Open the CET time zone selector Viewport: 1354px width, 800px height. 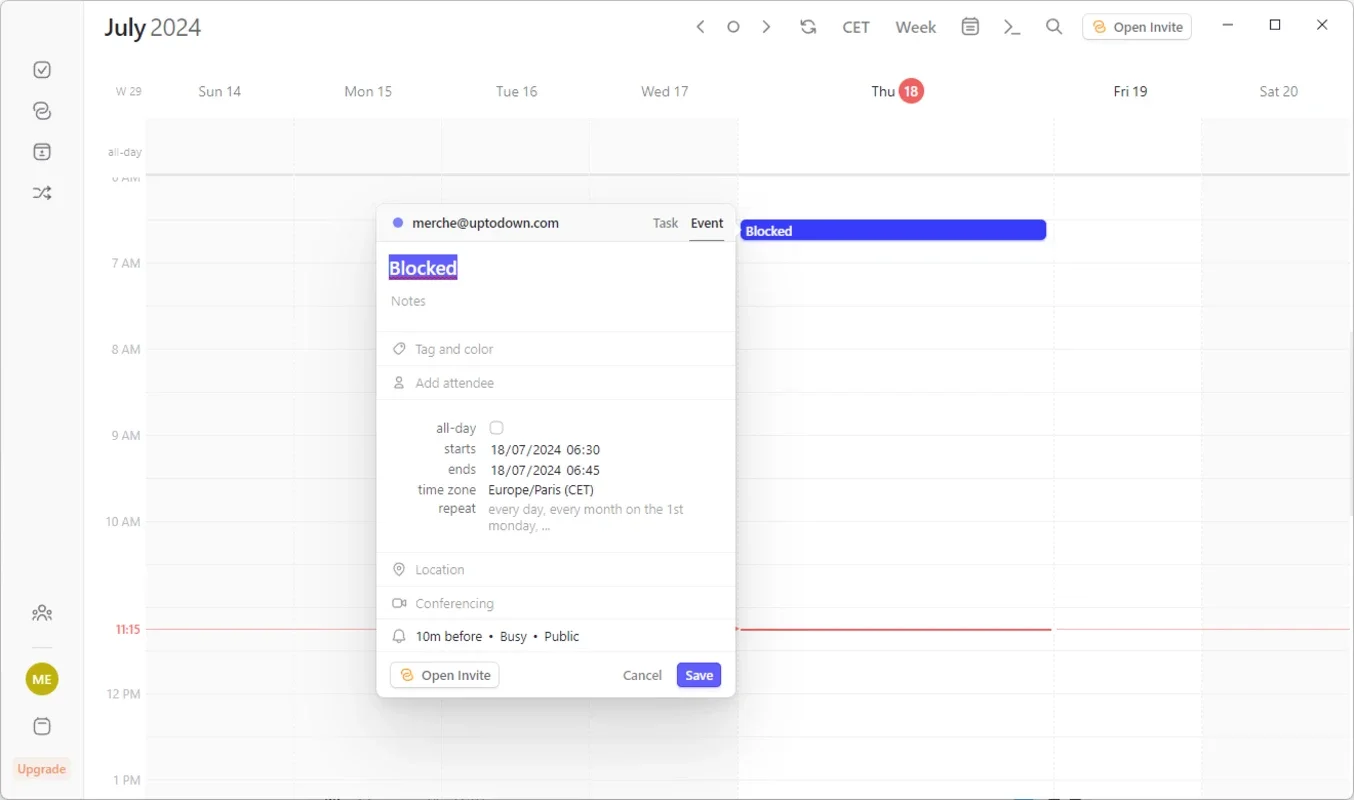coord(856,27)
